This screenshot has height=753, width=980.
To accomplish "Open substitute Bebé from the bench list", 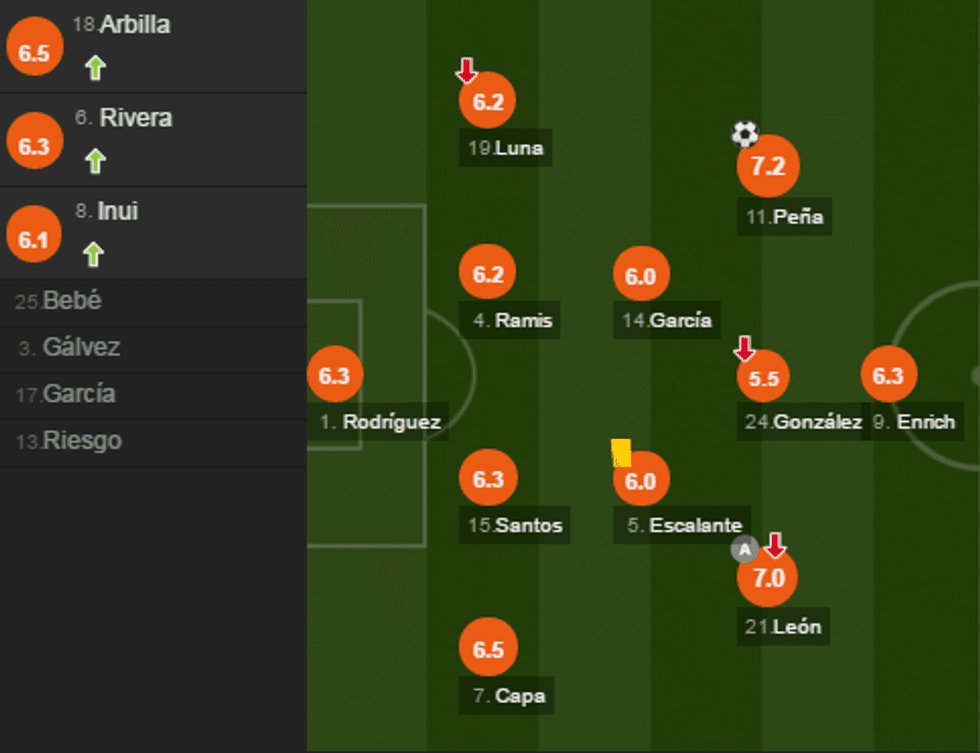I will pyautogui.click(x=72, y=301).
